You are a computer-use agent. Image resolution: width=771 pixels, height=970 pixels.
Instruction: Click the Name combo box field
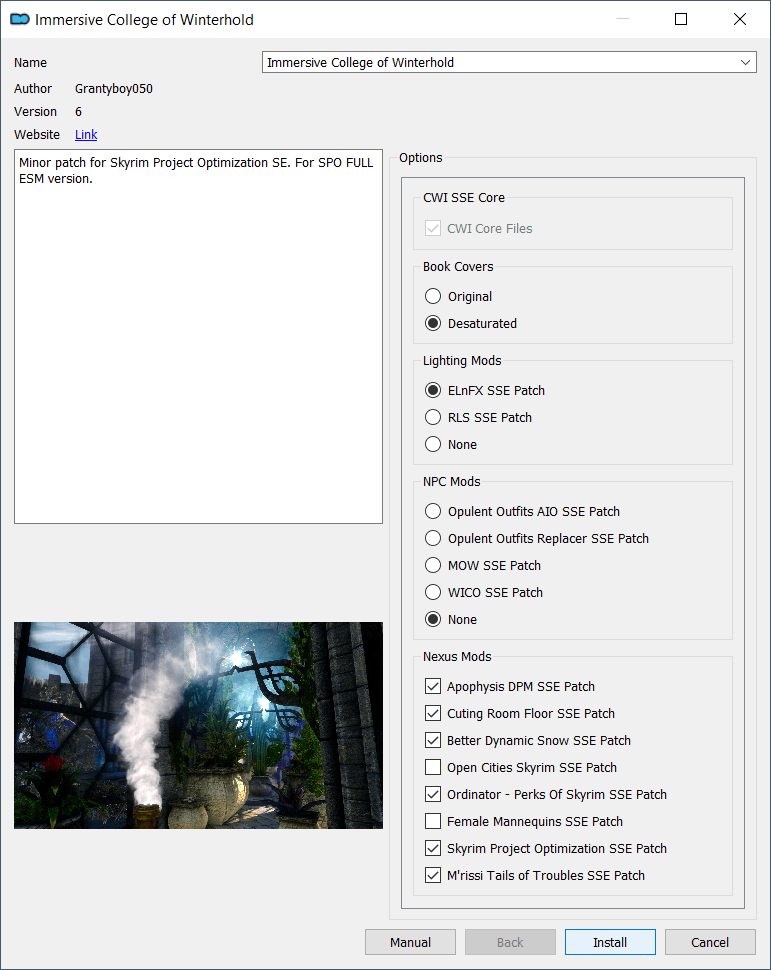(509, 62)
